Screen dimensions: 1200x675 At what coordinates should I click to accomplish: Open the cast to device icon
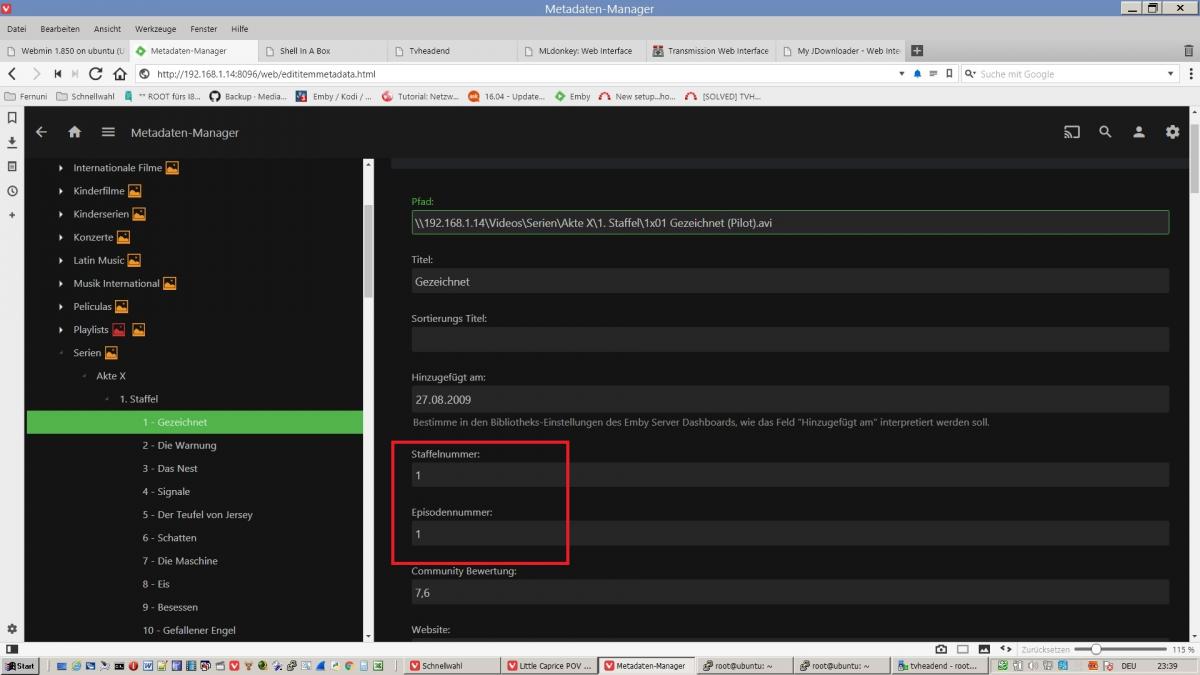[1072, 132]
